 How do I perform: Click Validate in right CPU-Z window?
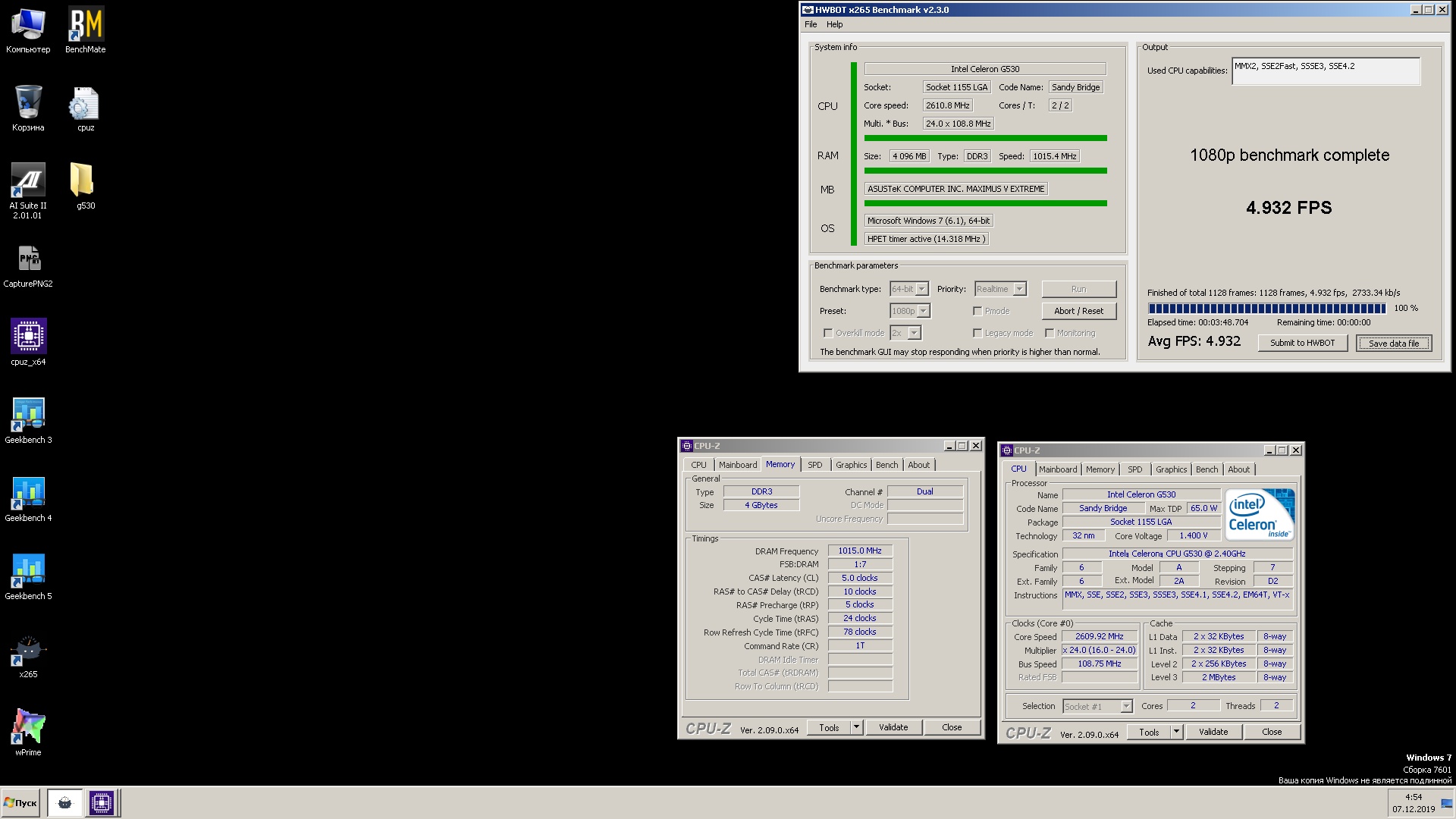point(1213,732)
